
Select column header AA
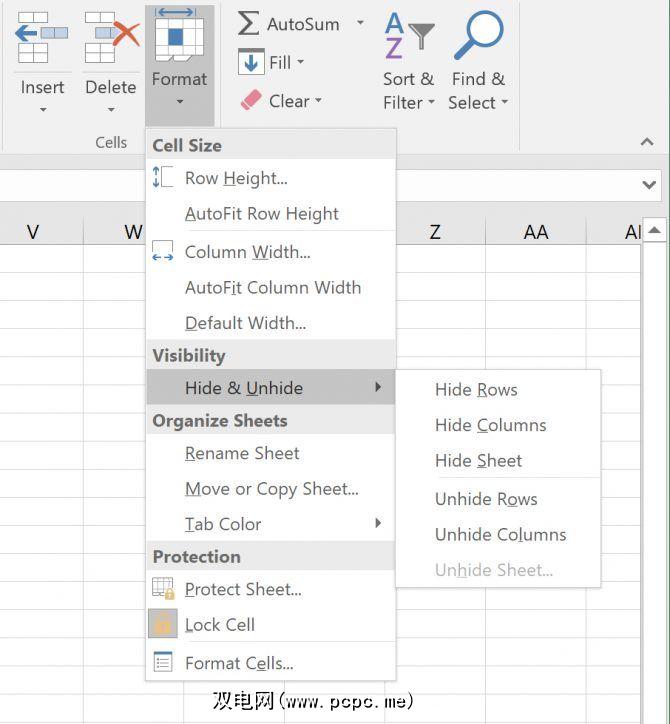pyautogui.click(x=536, y=232)
